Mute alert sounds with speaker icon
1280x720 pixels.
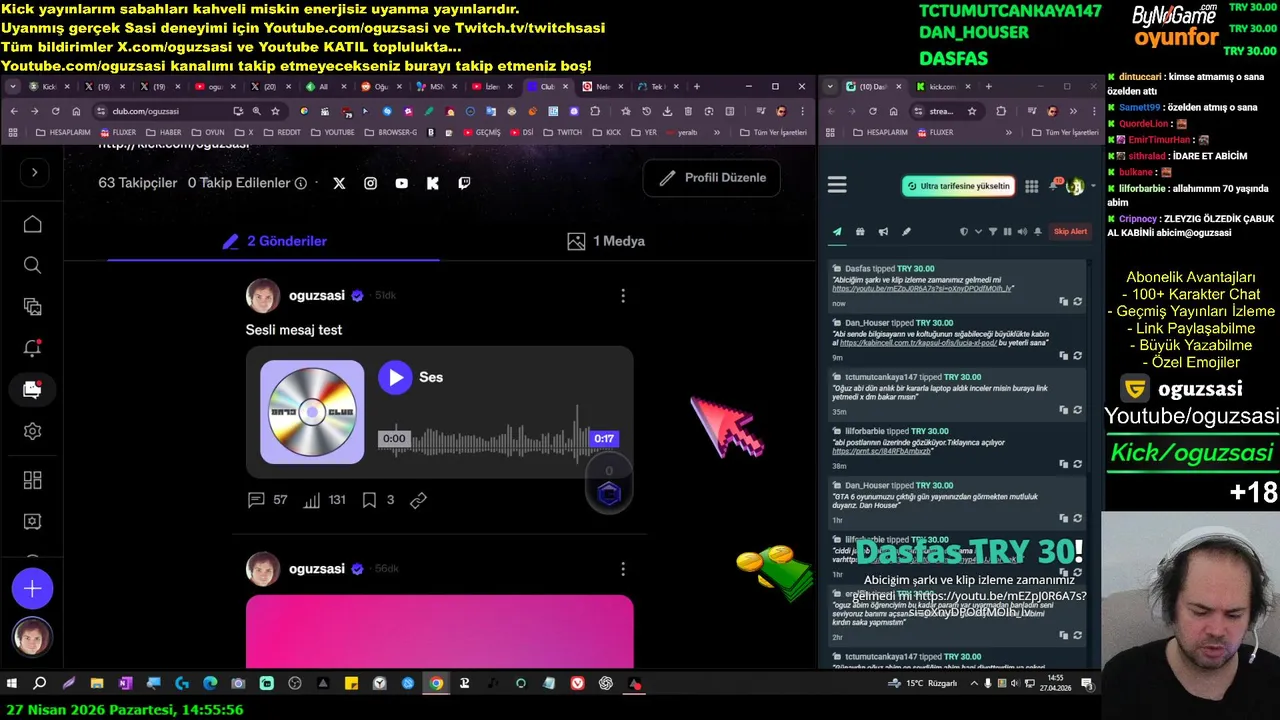pos(1021,232)
